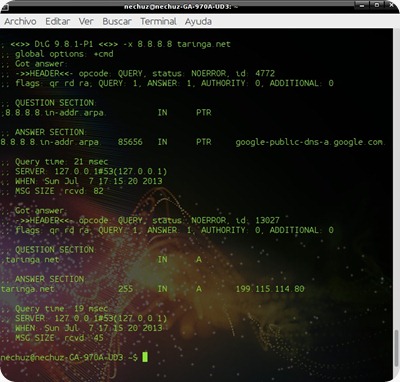Click the TTL value 85656
The width and height of the screenshot is (400, 382).
130,142
